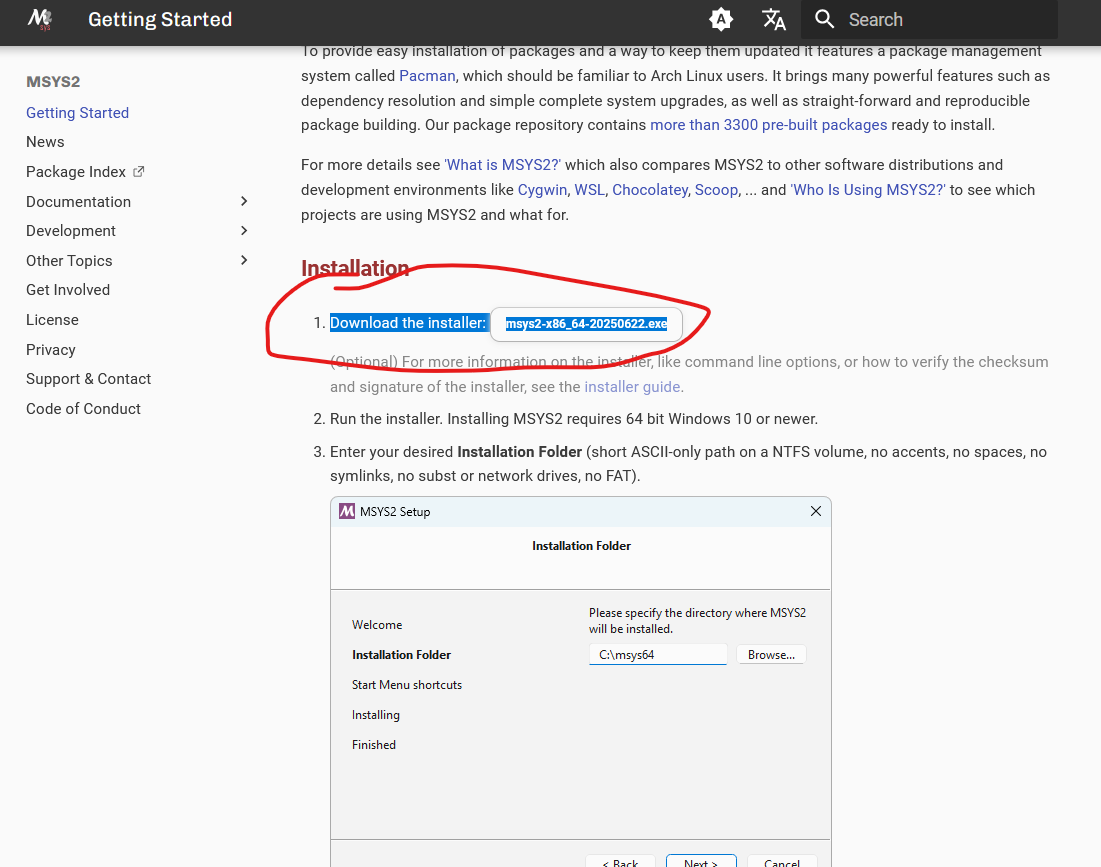
Task: Click the MSYS2 logo icon in header
Action: [39, 19]
